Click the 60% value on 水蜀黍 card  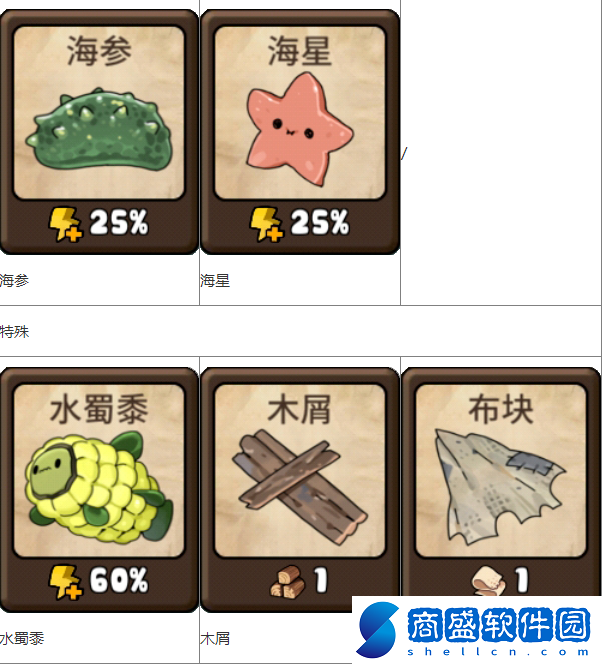pyautogui.click(x=119, y=580)
